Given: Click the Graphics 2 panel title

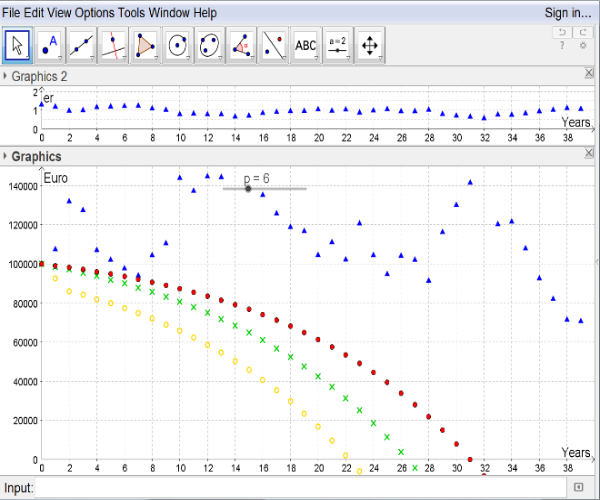Looking at the screenshot, I should (39, 76).
